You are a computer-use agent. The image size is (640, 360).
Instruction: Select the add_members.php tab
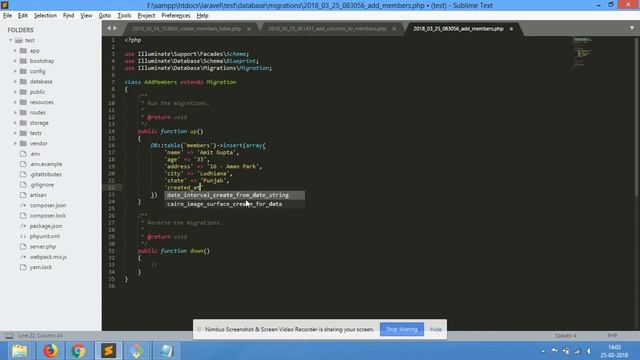[x=458, y=29]
